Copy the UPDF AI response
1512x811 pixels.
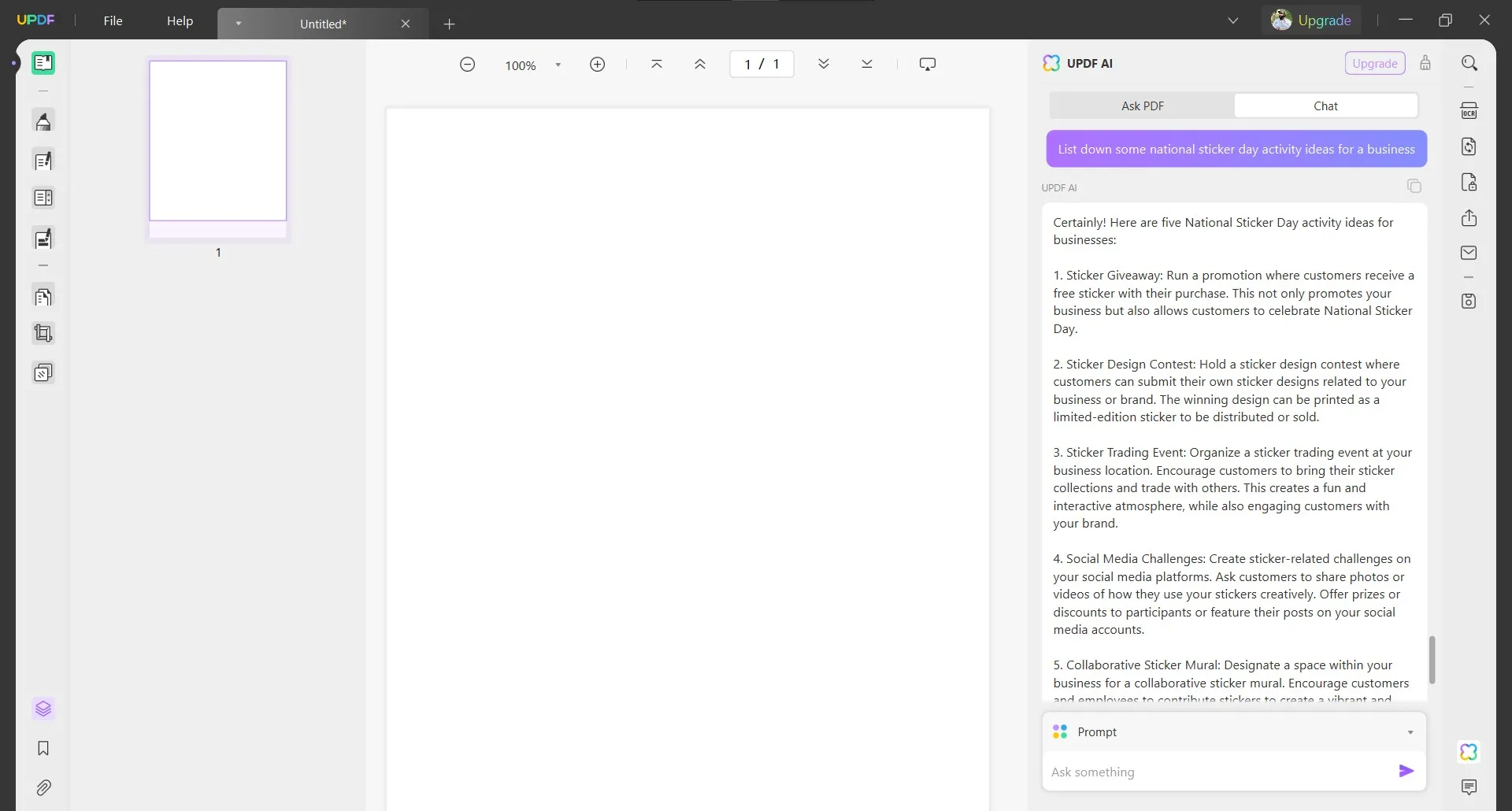[x=1414, y=187]
